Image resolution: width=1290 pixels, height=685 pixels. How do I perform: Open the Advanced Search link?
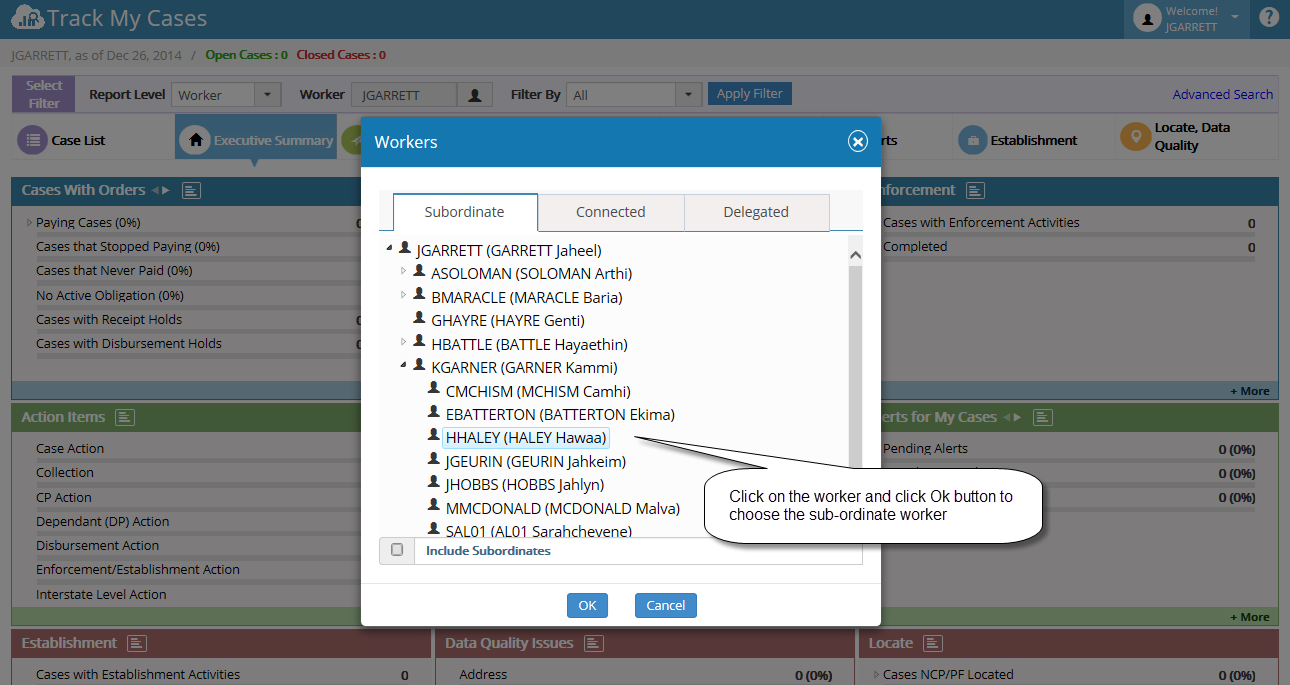[x=1223, y=94]
